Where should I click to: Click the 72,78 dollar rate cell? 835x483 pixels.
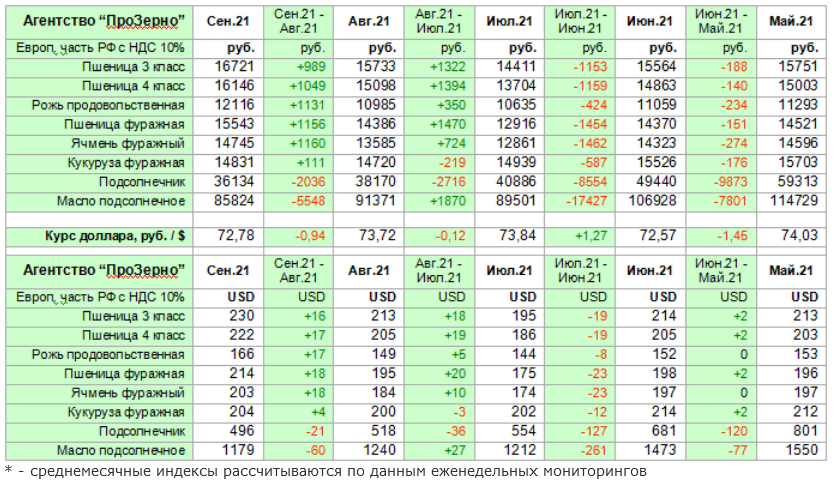point(228,236)
